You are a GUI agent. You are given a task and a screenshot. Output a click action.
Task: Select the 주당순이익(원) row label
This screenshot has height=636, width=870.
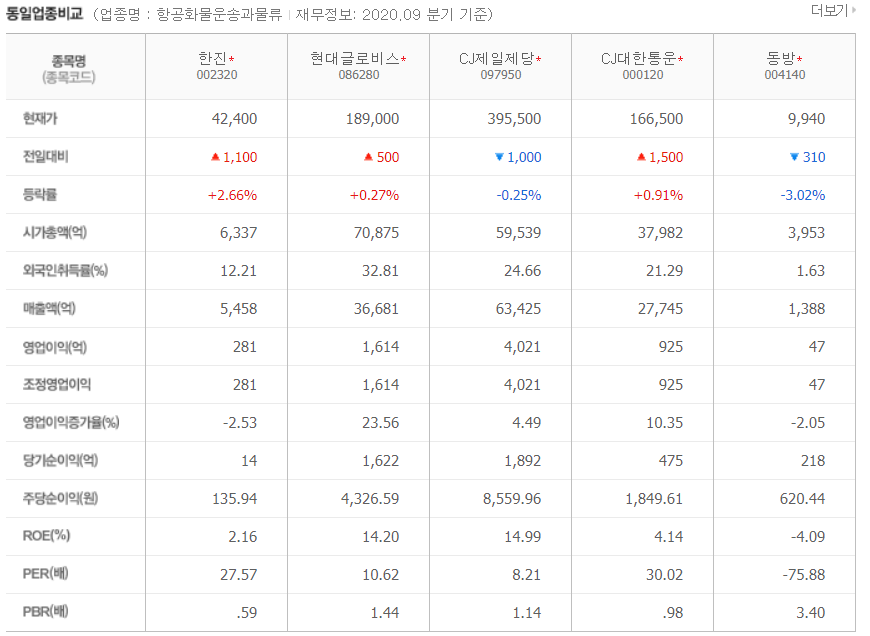pos(60,498)
